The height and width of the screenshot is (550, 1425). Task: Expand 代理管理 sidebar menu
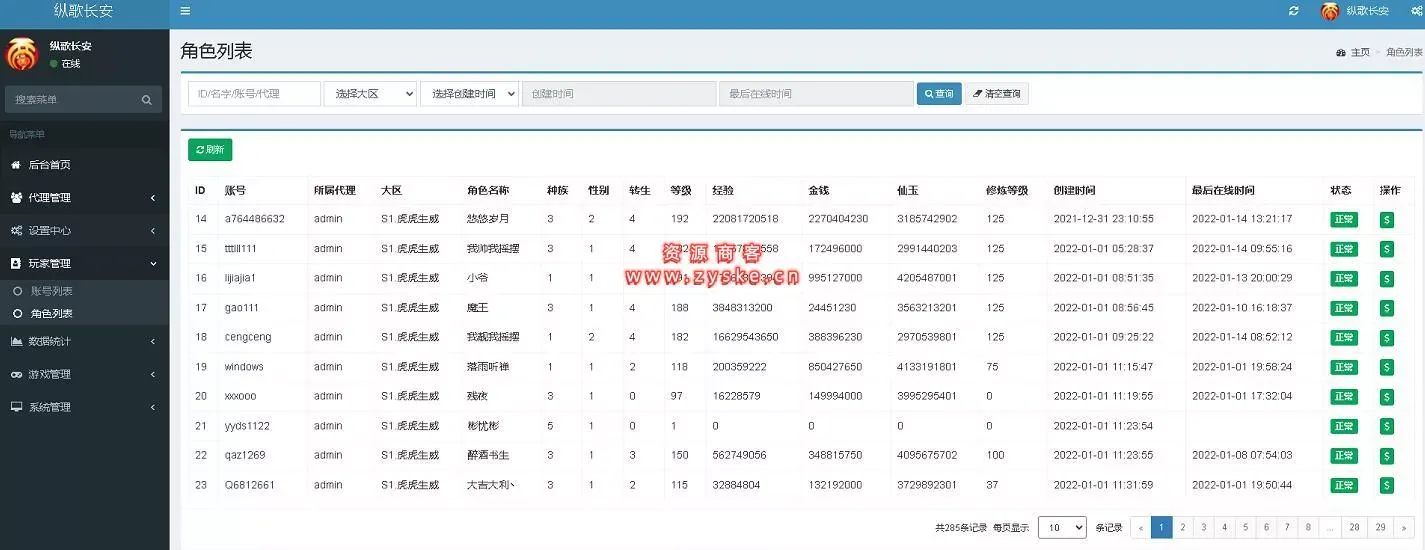click(84, 198)
